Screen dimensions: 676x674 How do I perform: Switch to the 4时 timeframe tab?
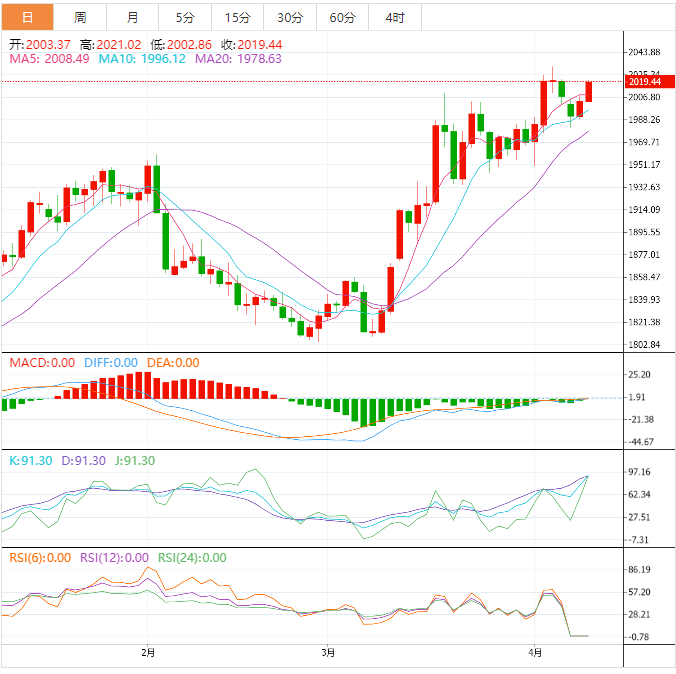[x=395, y=17]
